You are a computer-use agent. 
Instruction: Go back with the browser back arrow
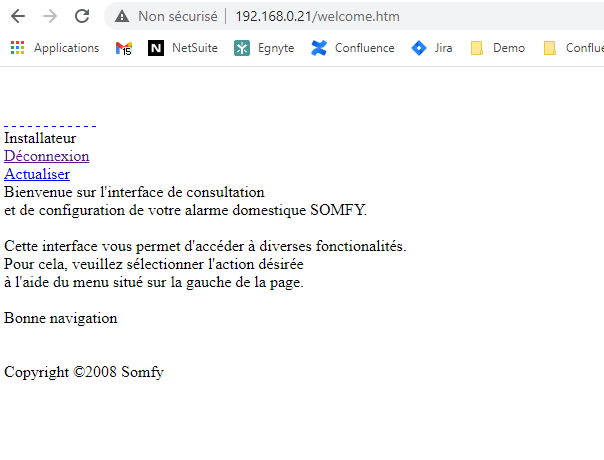coord(18,16)
